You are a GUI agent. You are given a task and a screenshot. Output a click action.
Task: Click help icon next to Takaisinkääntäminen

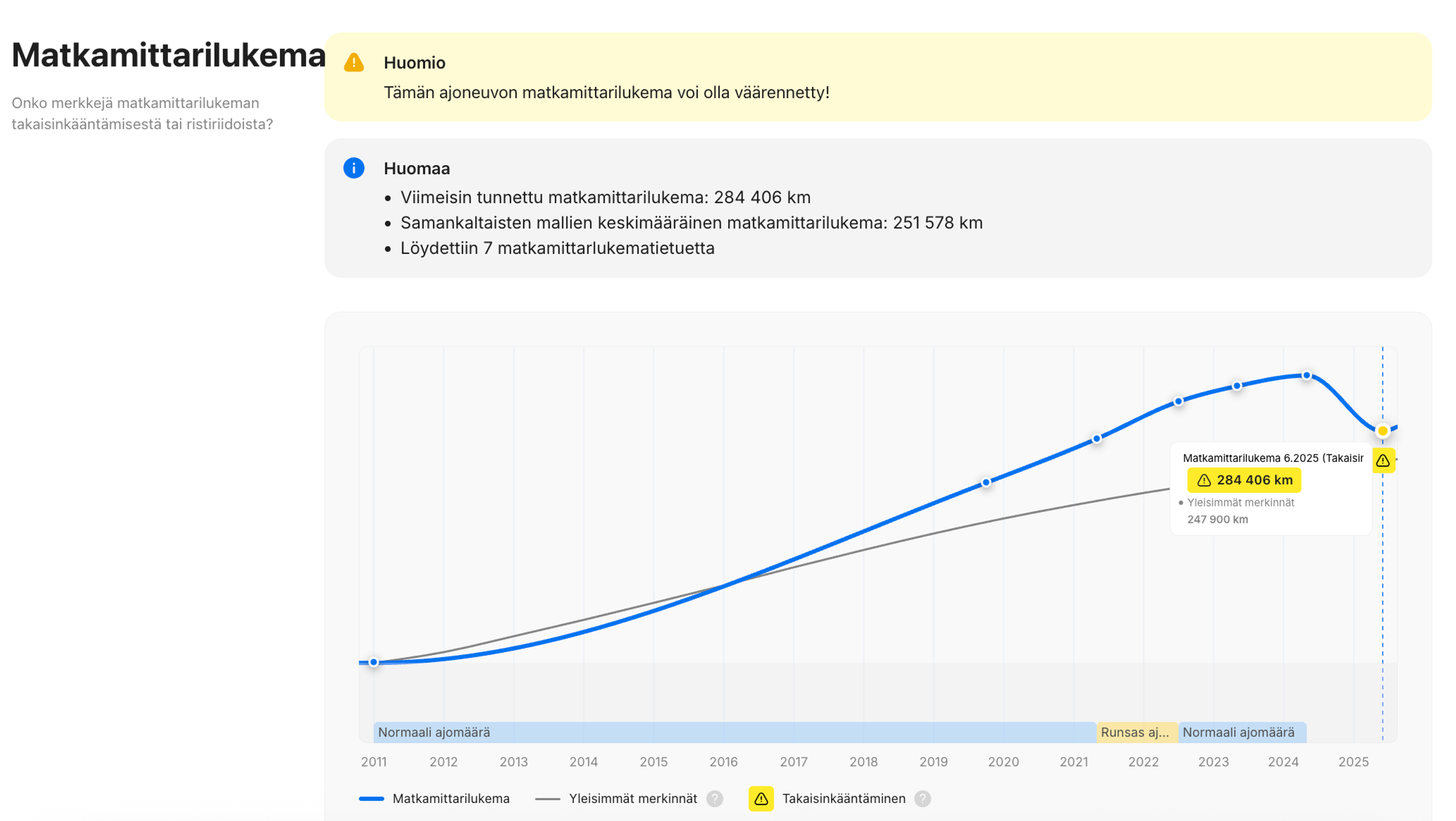(x=923, y=798)
